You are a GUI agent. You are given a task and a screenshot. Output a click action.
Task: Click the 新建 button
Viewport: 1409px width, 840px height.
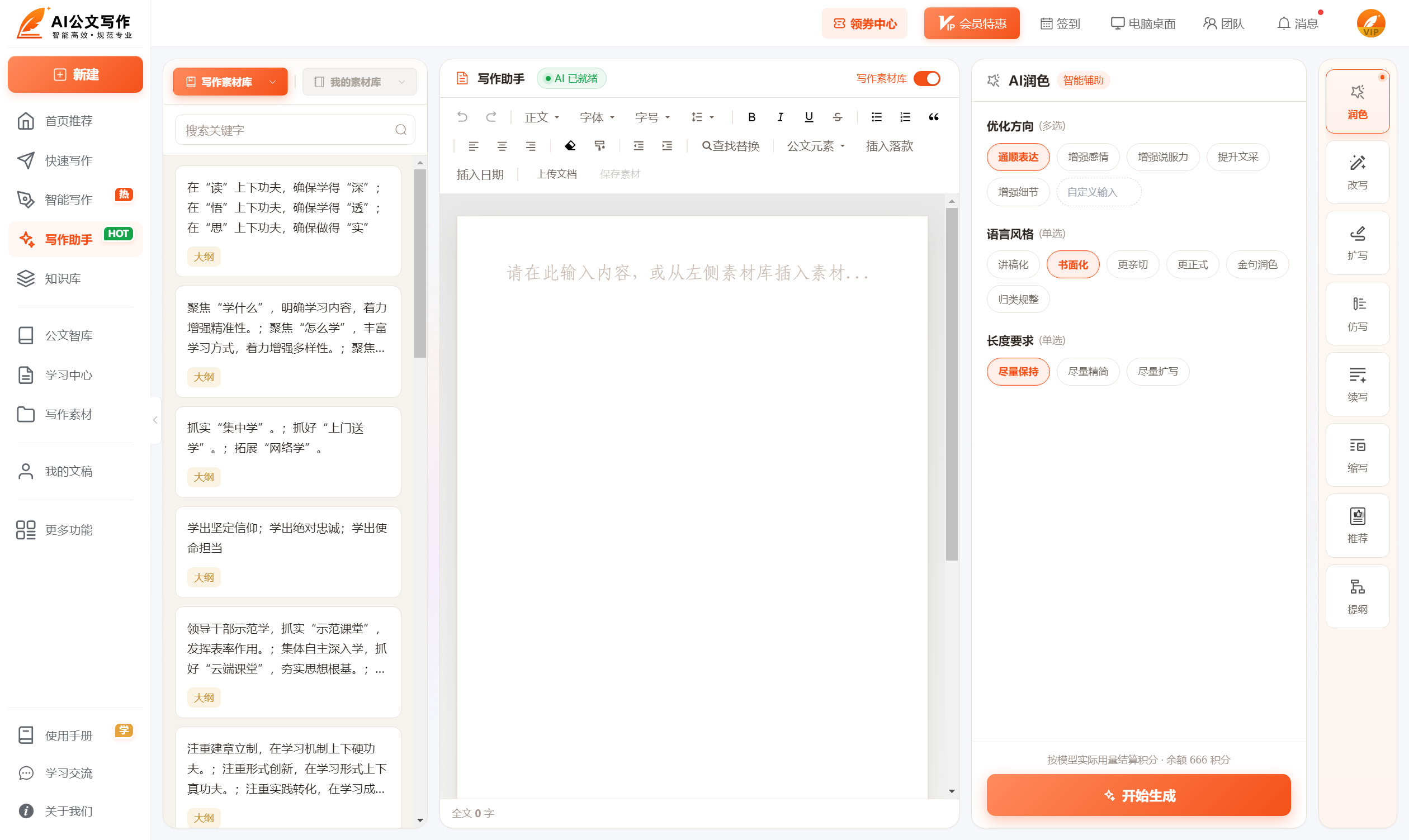(x=75, y=74)
